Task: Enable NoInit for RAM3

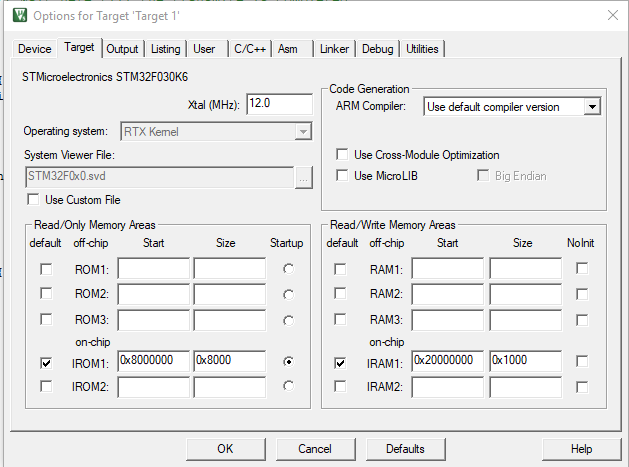Action: click(582, 320)
